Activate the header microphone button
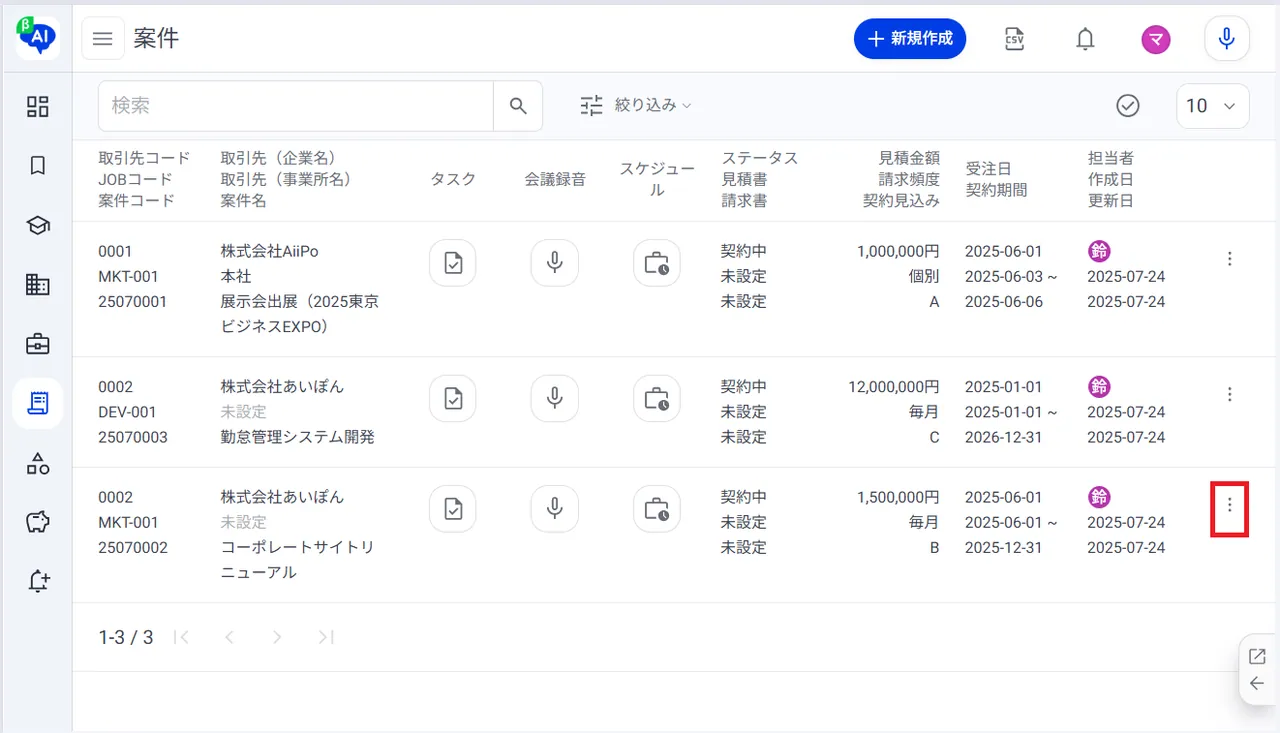Viewport: 1280px width, 733px height. pyautogui.click(x=1227, y=39)
